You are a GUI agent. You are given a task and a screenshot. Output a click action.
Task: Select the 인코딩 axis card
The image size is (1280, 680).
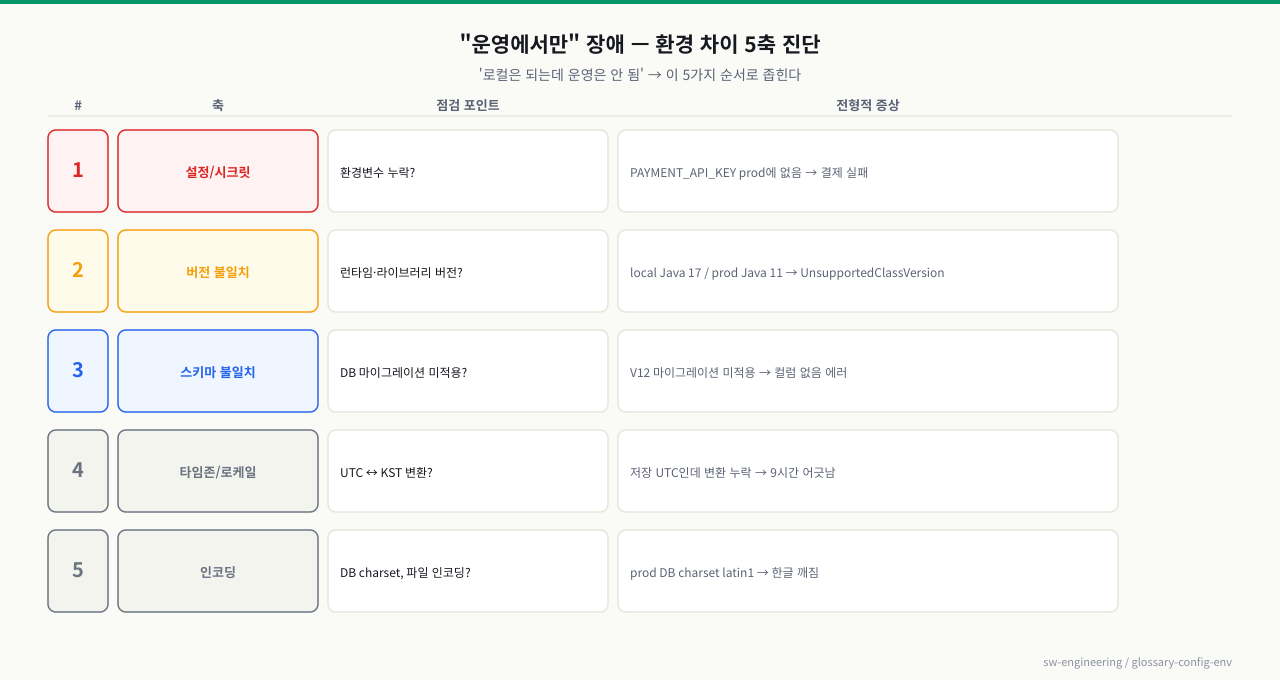coord(218,571)
